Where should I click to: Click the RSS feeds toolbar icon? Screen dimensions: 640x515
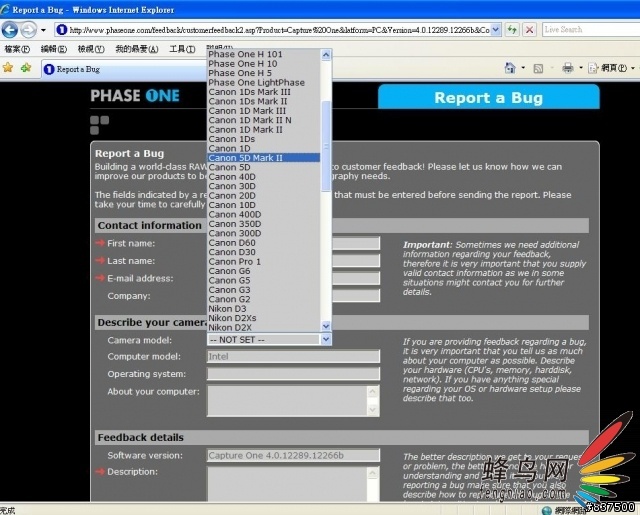click(x=538, y=68)
